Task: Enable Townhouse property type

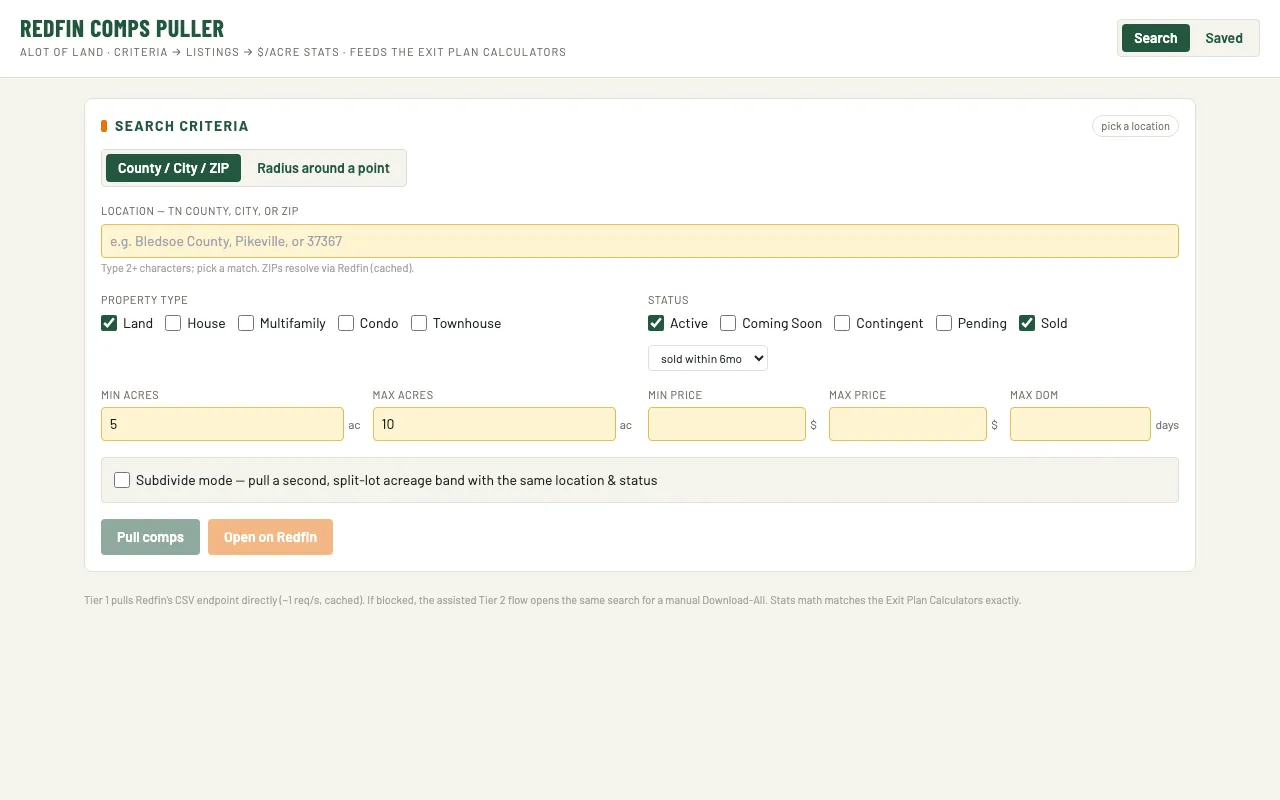Action: 419,323
